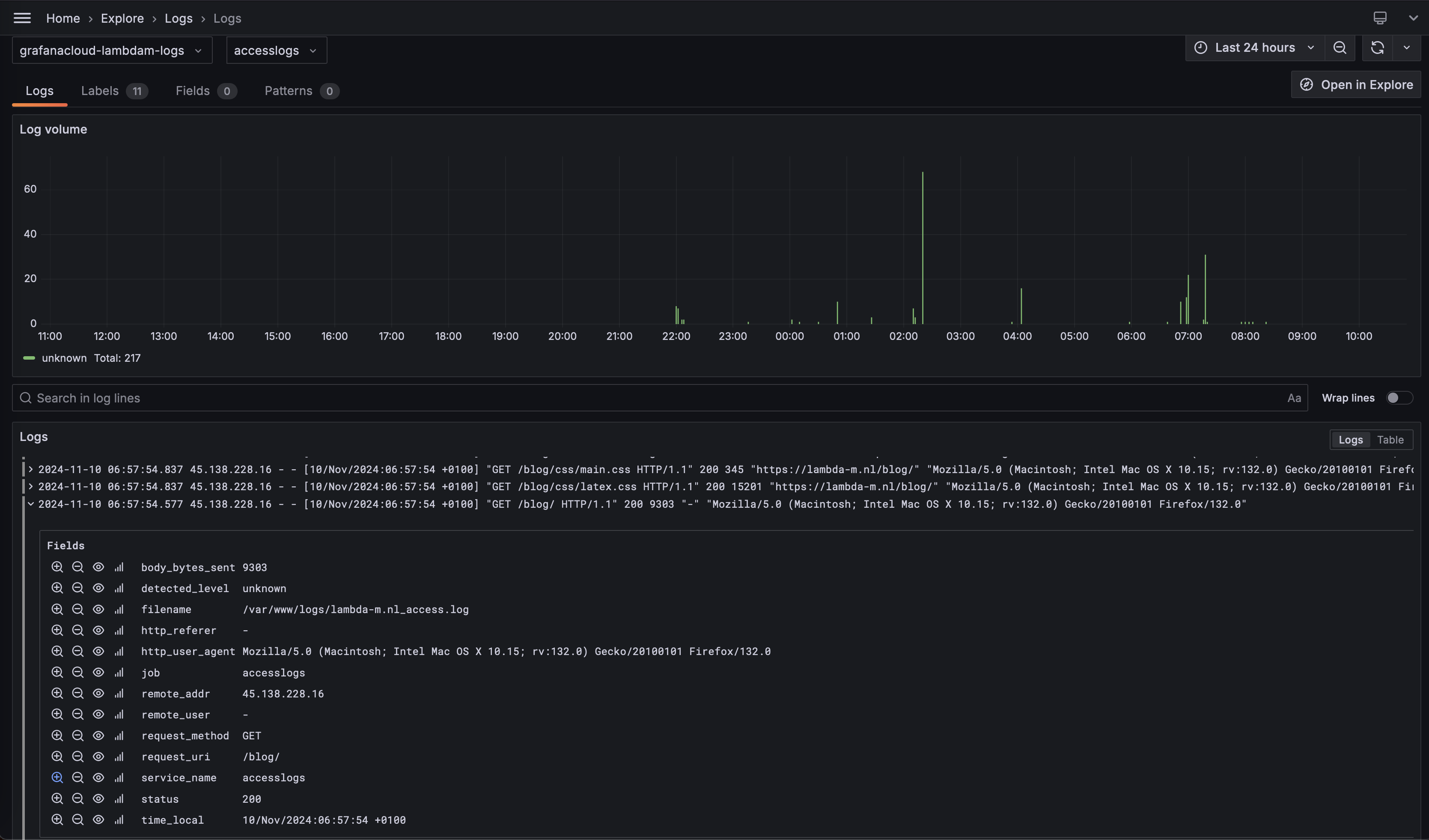1429x840 pixels.
Task: Click filter-out icon on status row
Action: click(x=77, y=798)
